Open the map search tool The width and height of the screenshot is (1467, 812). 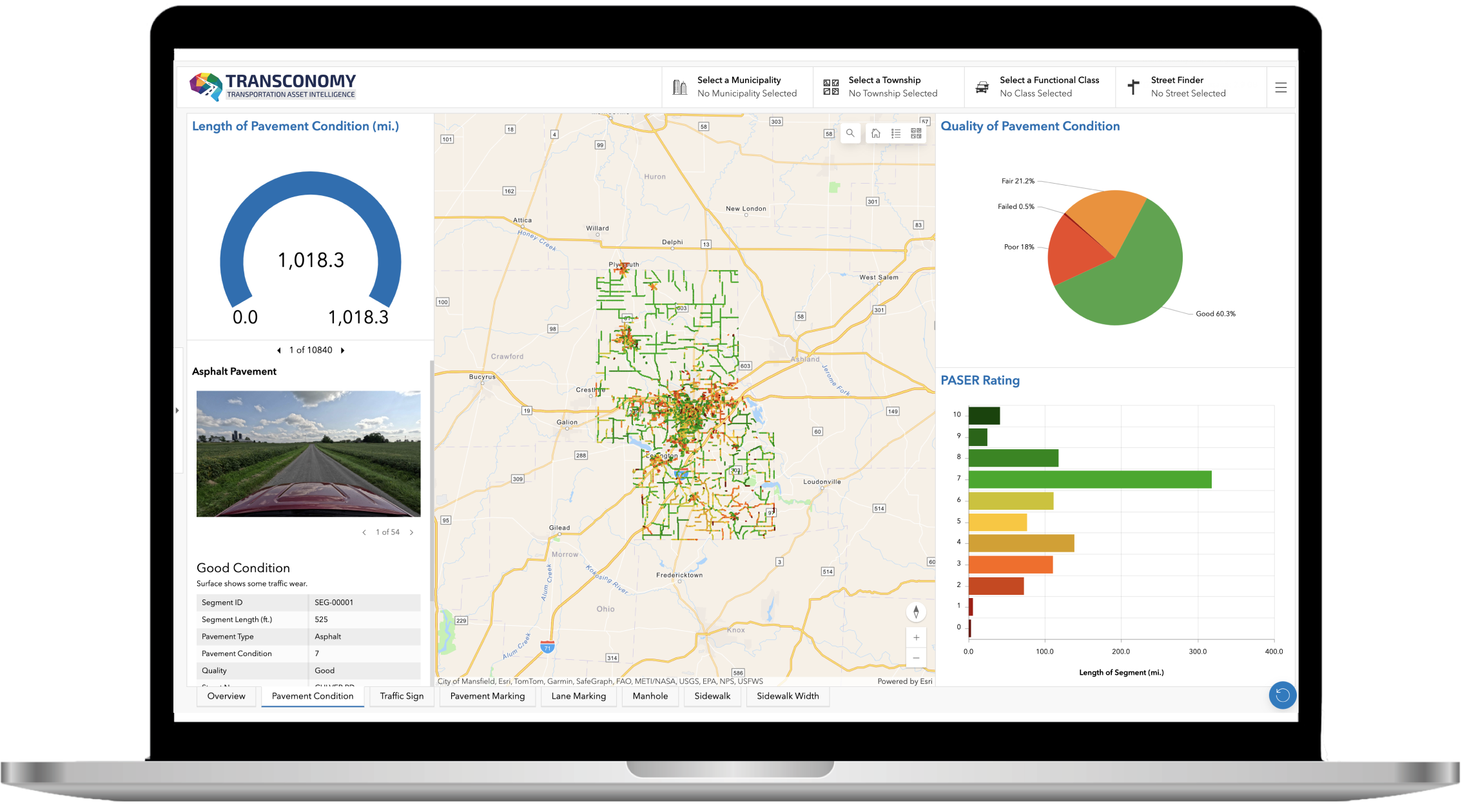851,133
